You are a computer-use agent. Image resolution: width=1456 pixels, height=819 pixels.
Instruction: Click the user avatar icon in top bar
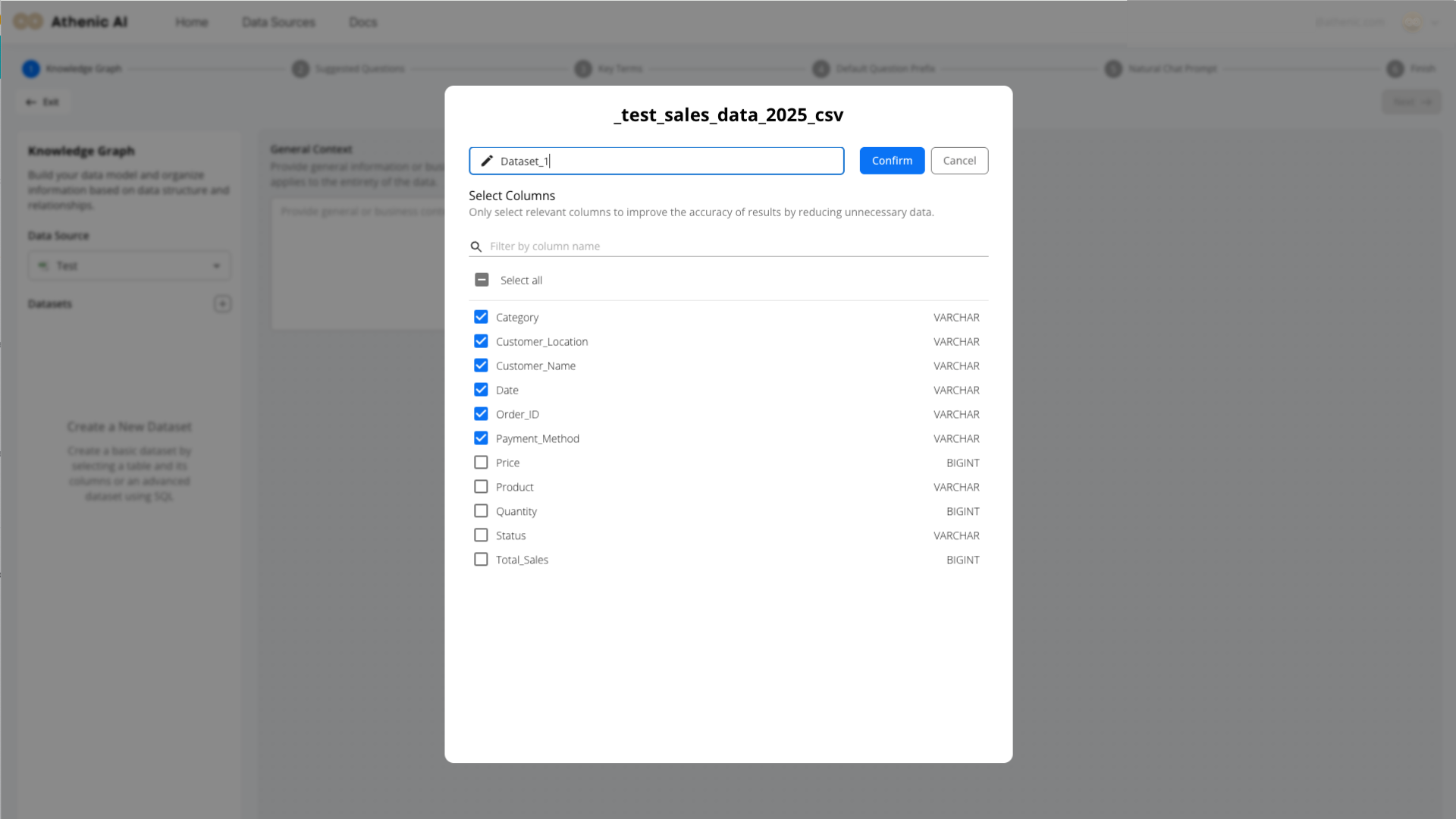[1411, 22]
